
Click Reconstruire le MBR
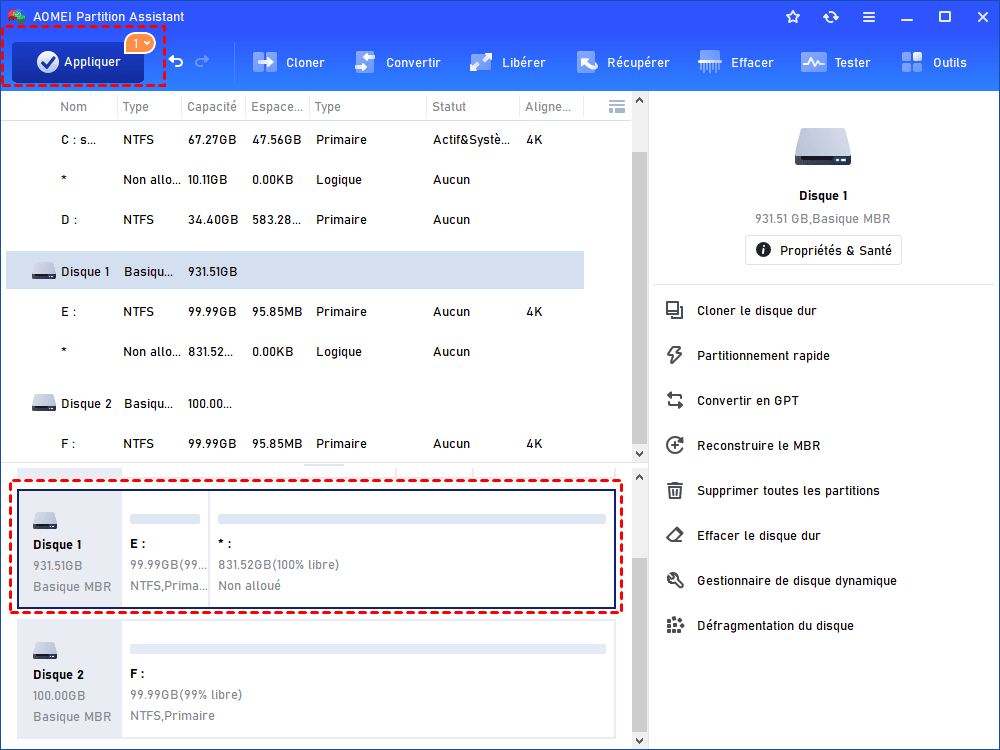click(x=758, y=446)
